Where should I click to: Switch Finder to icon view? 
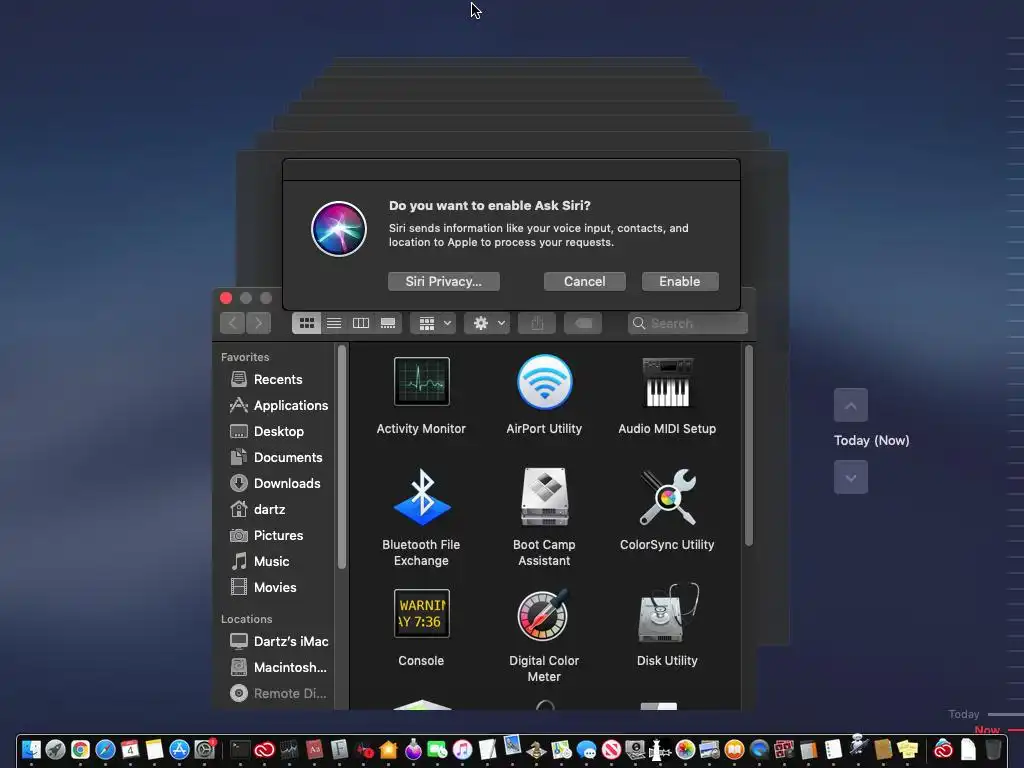click(306, 323)
